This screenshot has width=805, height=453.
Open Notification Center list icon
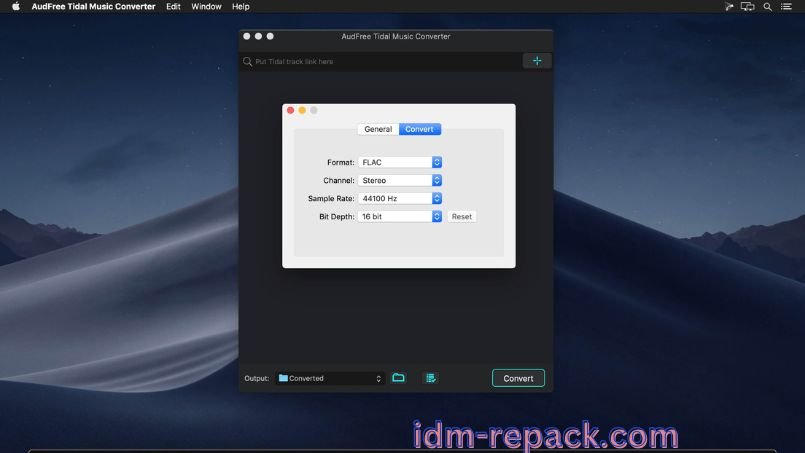pyautogui.click(x=787, y=7)
